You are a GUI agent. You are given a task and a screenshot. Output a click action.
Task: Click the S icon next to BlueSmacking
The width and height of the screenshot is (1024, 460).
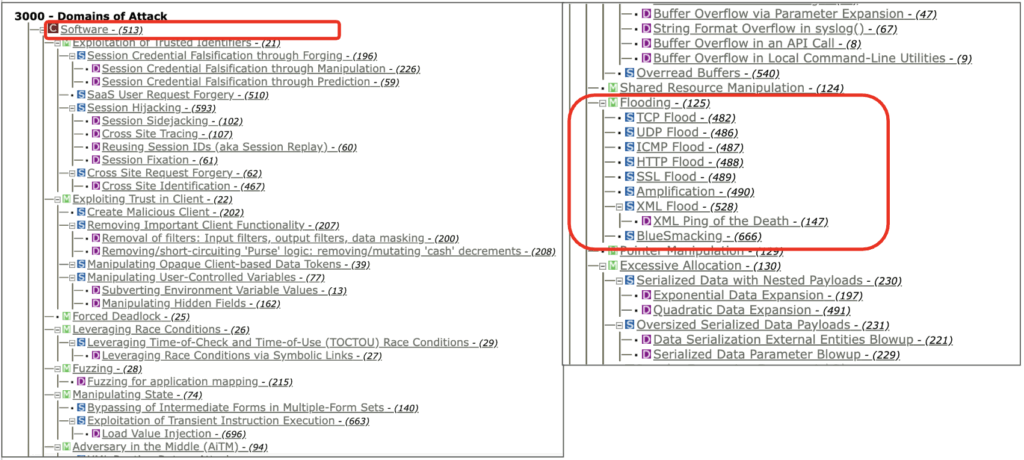click(629, 236)
